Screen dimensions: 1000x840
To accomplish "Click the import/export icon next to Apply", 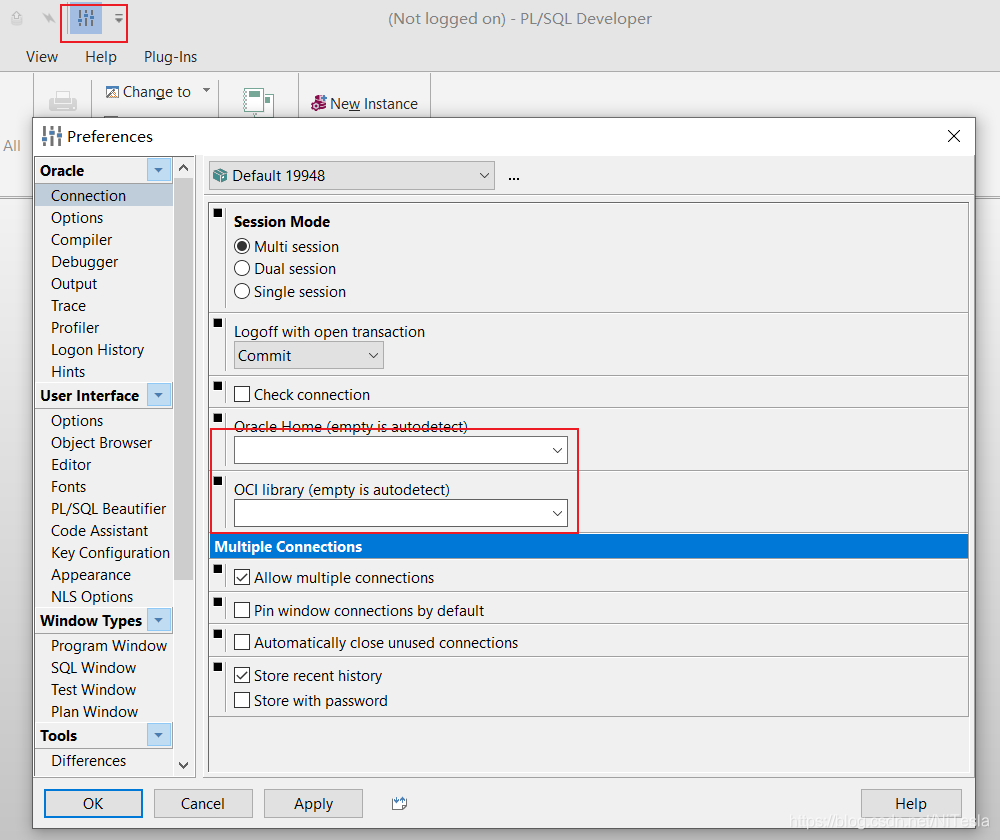I will tap(400, 804).
